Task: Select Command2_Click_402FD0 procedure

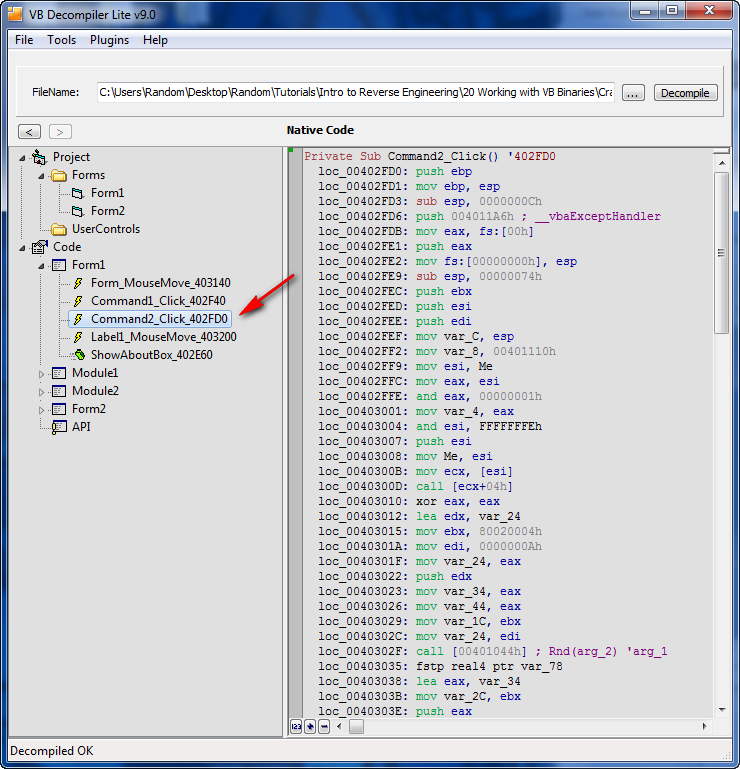Action: coord(159,319)
